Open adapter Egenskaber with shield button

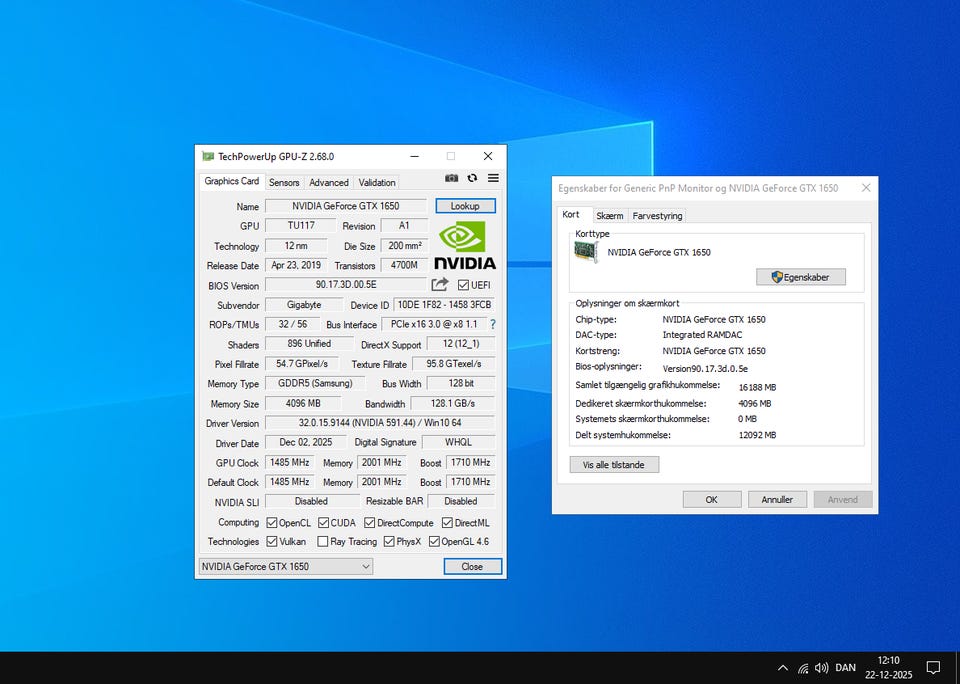[x=800, y=277]
